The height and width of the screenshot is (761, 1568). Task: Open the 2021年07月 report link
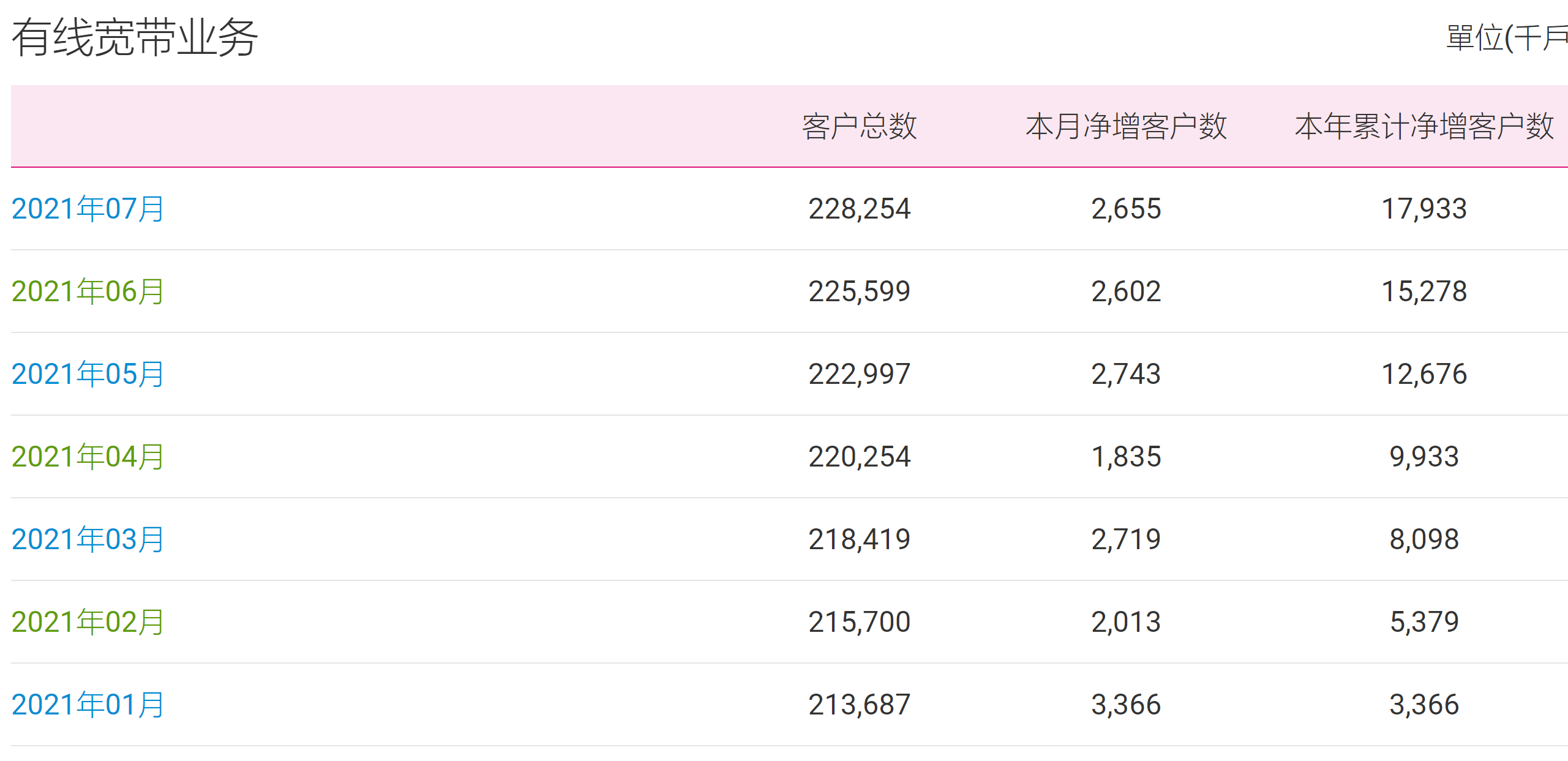tap(88, 209)
